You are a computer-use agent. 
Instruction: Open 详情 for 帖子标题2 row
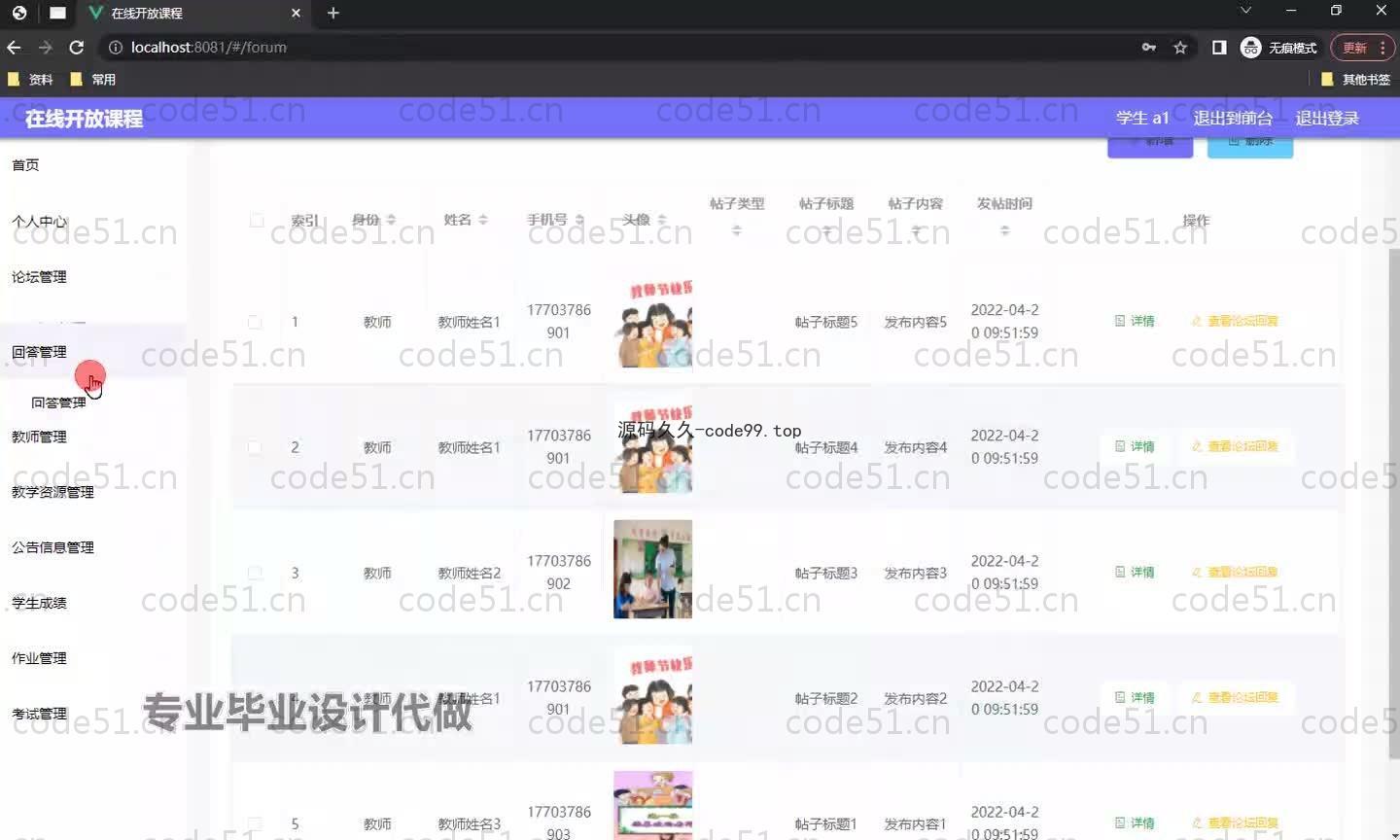(x=1135, y=697)
